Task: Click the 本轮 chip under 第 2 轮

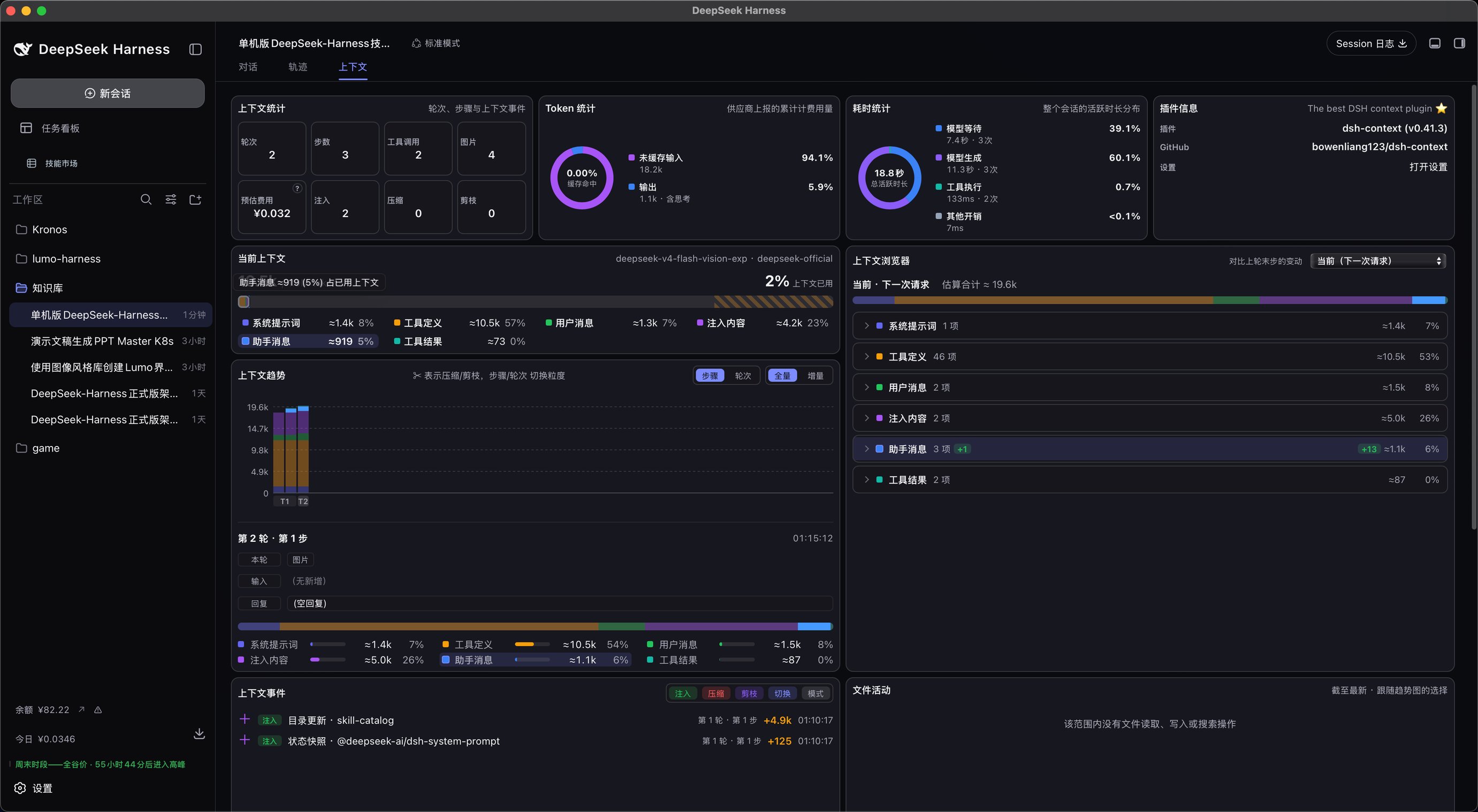Action: [x=260, y=560]
